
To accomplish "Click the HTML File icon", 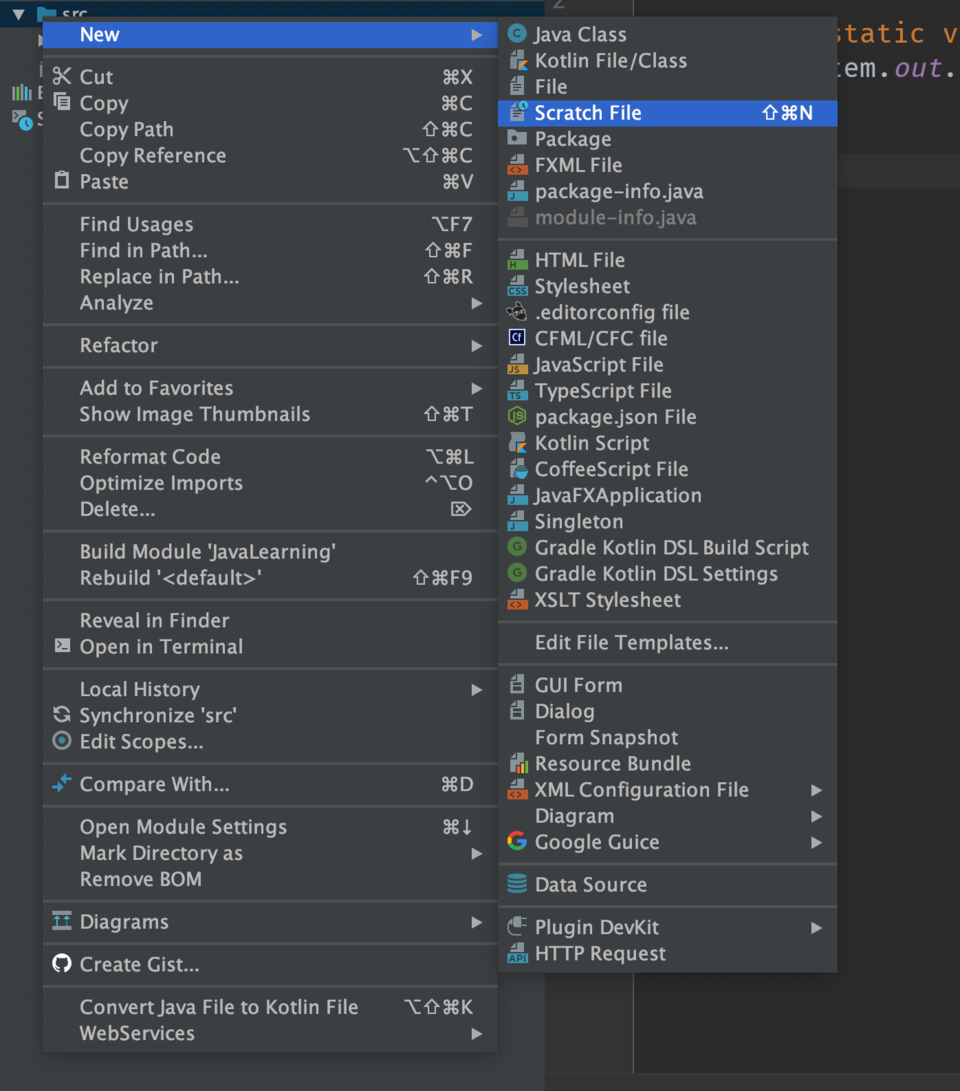I will point(517,260).
